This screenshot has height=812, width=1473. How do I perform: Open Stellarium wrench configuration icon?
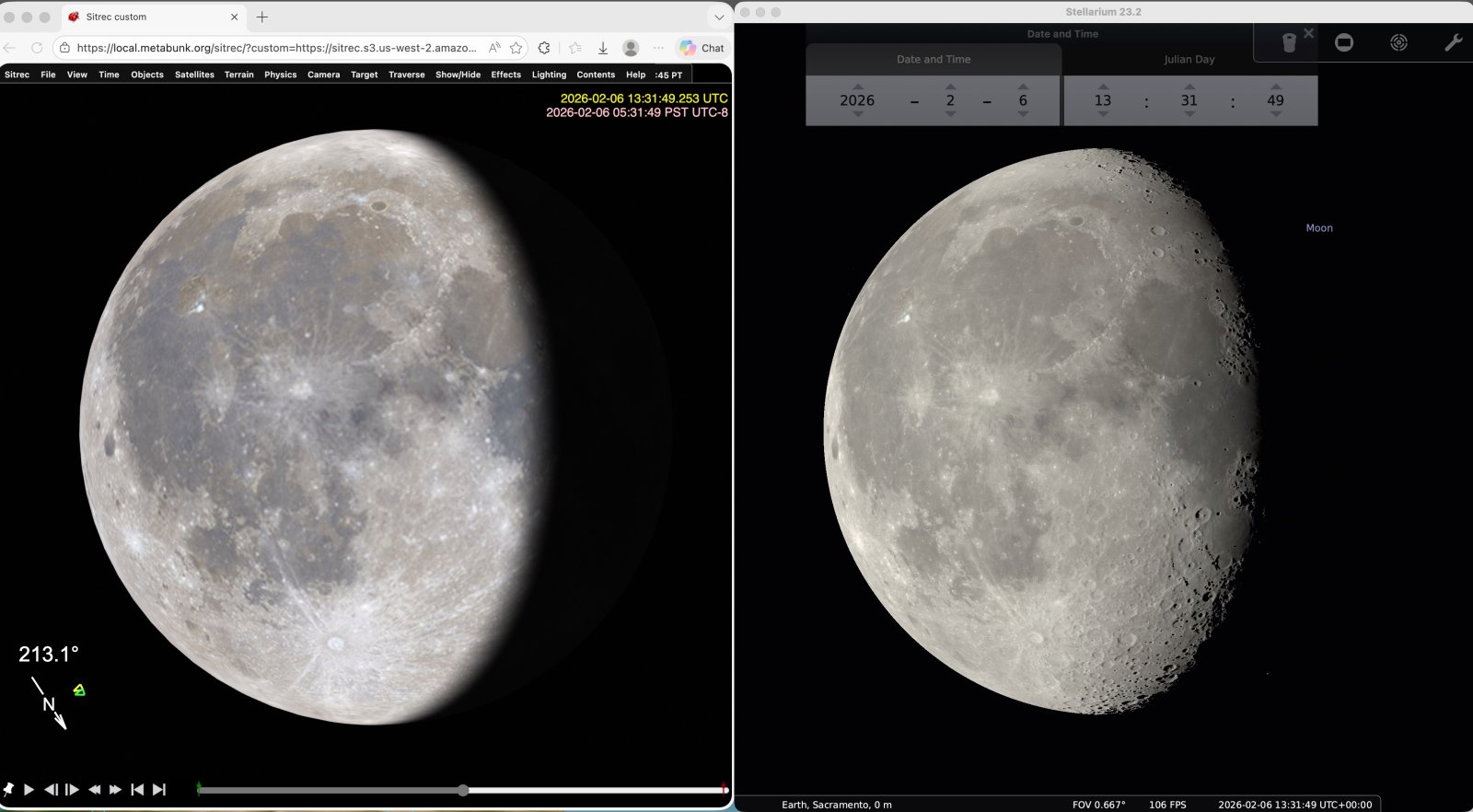(1453, 42)
